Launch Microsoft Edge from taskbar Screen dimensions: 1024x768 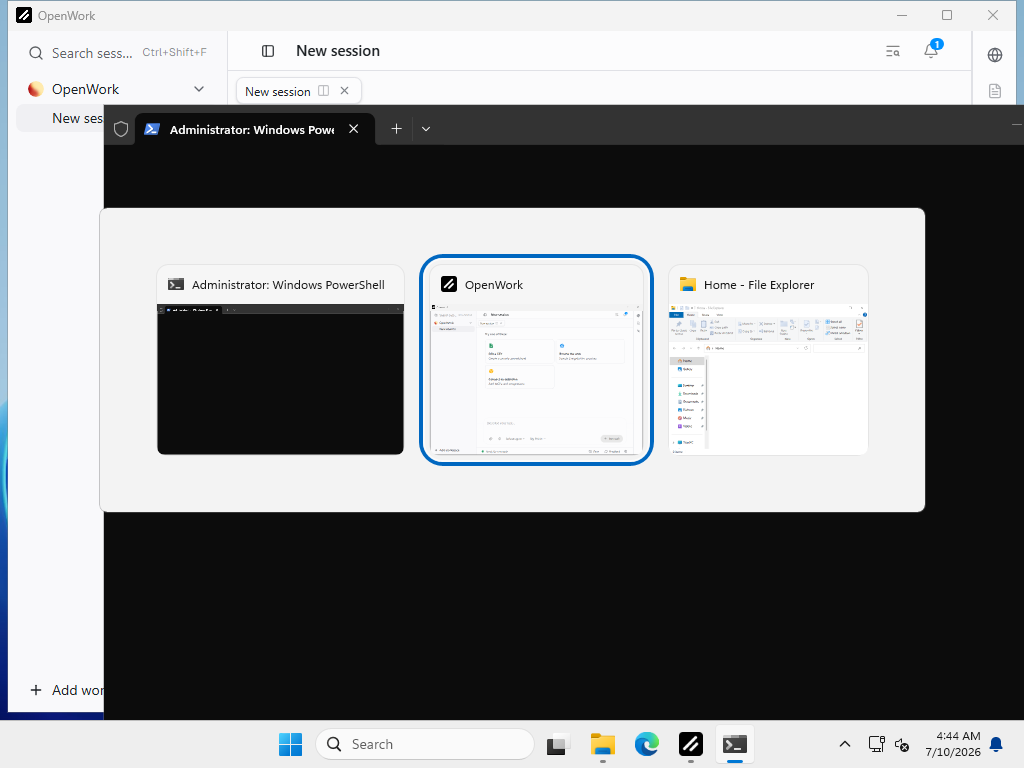pos(647,744)
